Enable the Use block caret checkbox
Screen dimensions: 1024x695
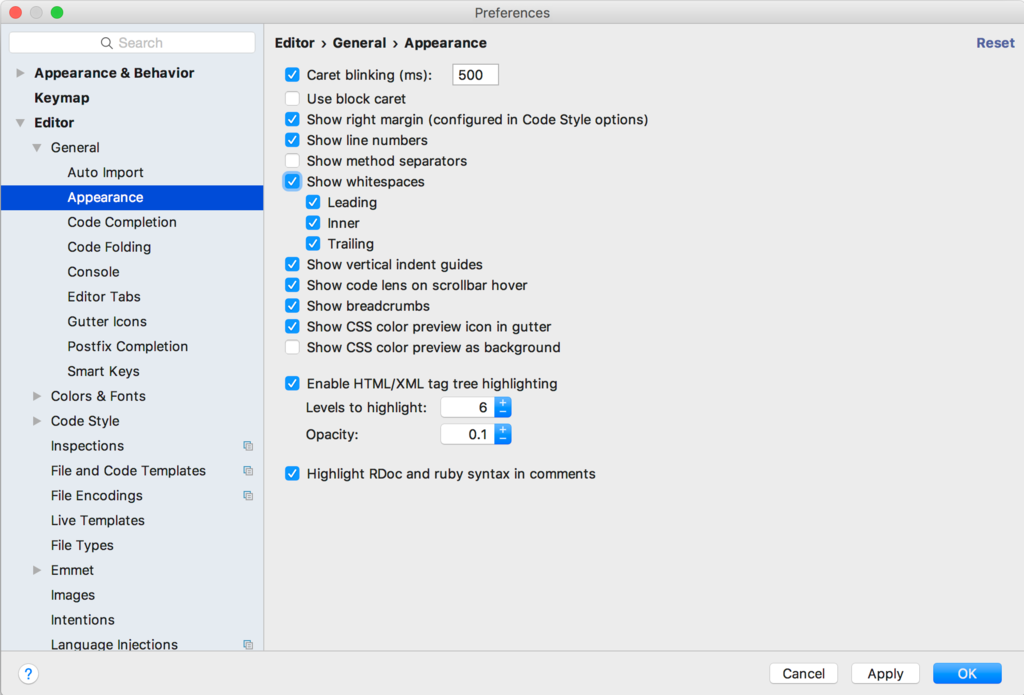coord(292,98)
